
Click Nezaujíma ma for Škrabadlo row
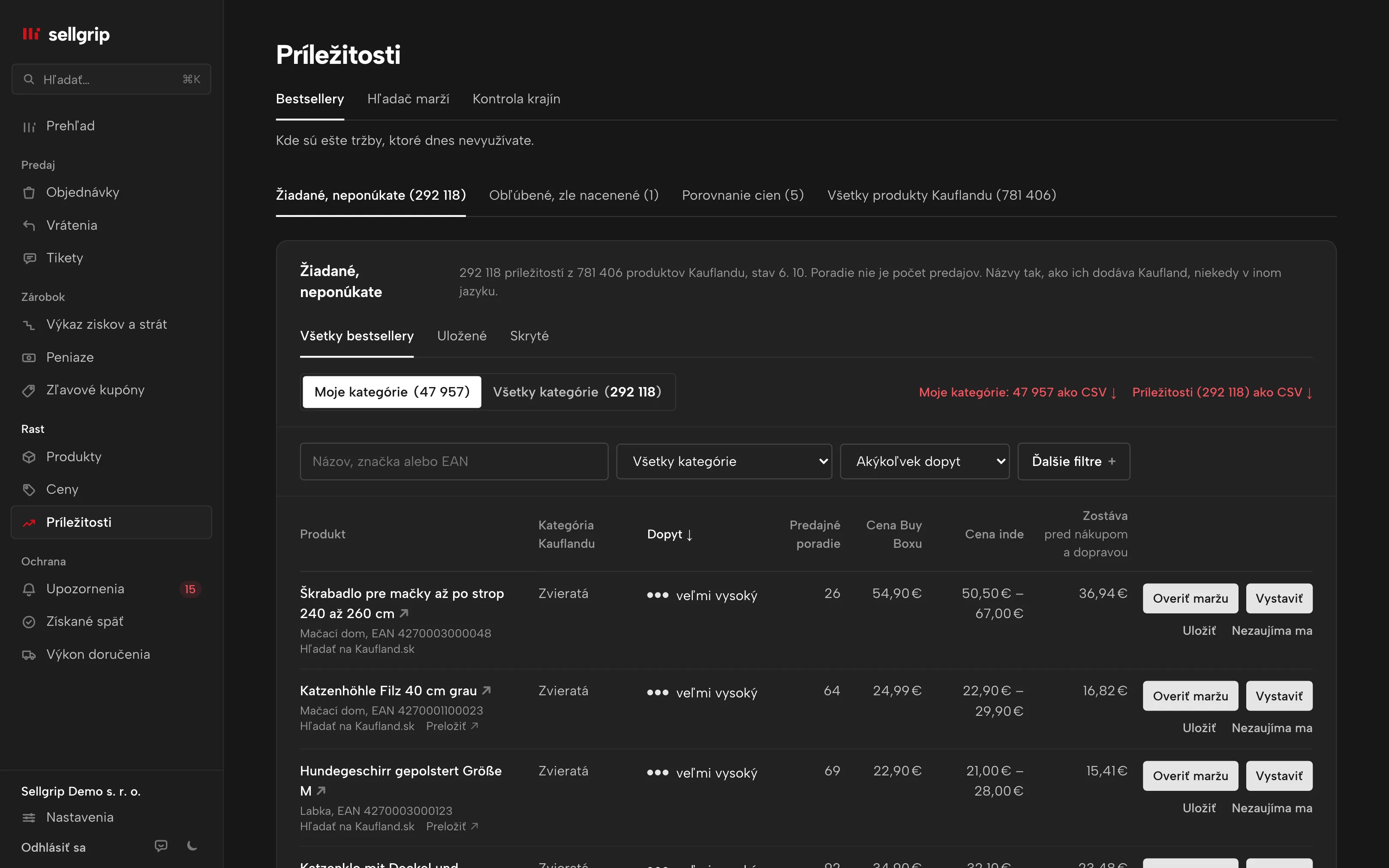click(x=1272, y=631)
